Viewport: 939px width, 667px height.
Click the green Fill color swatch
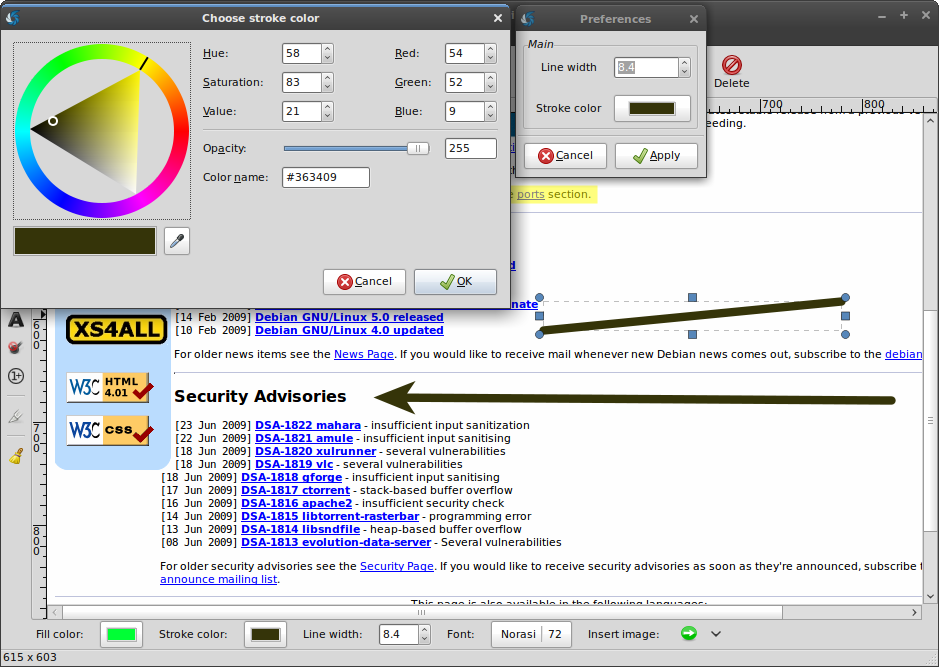[121, 634]
